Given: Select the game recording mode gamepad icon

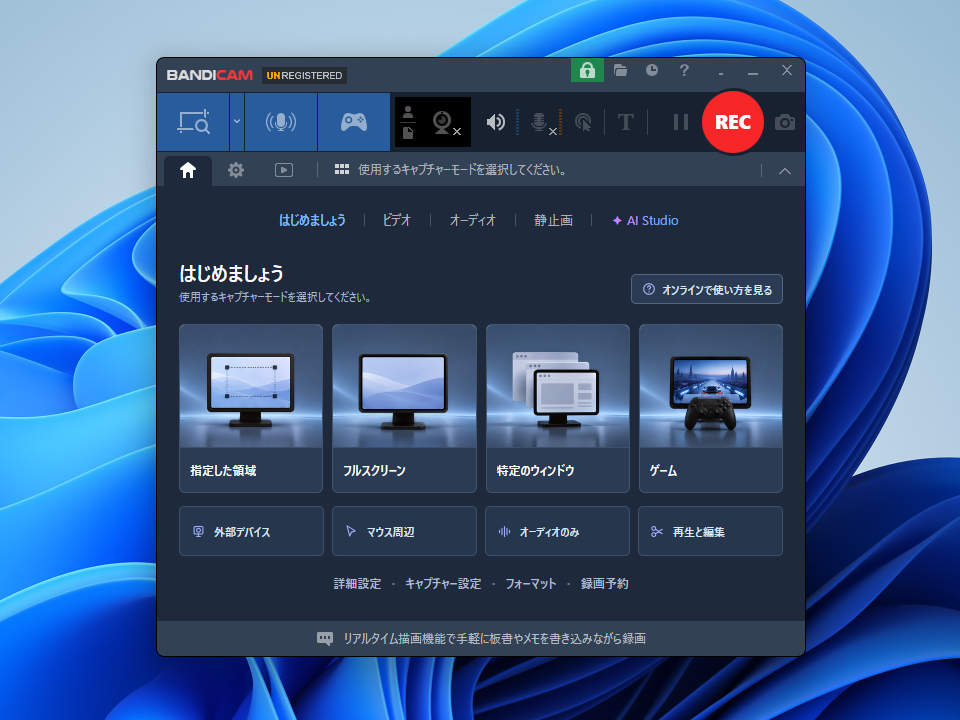Looking at the screenshot, I should tap(354, 122).
